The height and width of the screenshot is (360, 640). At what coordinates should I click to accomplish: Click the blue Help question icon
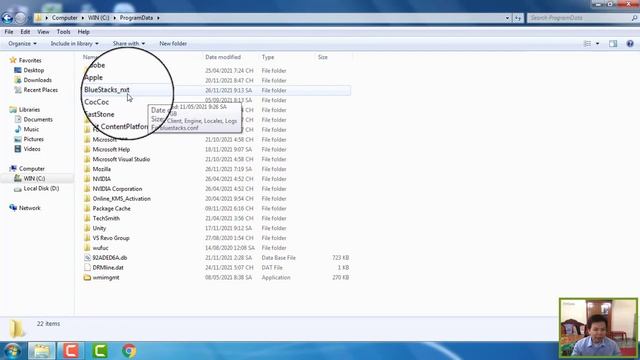[x=630, y=44]
